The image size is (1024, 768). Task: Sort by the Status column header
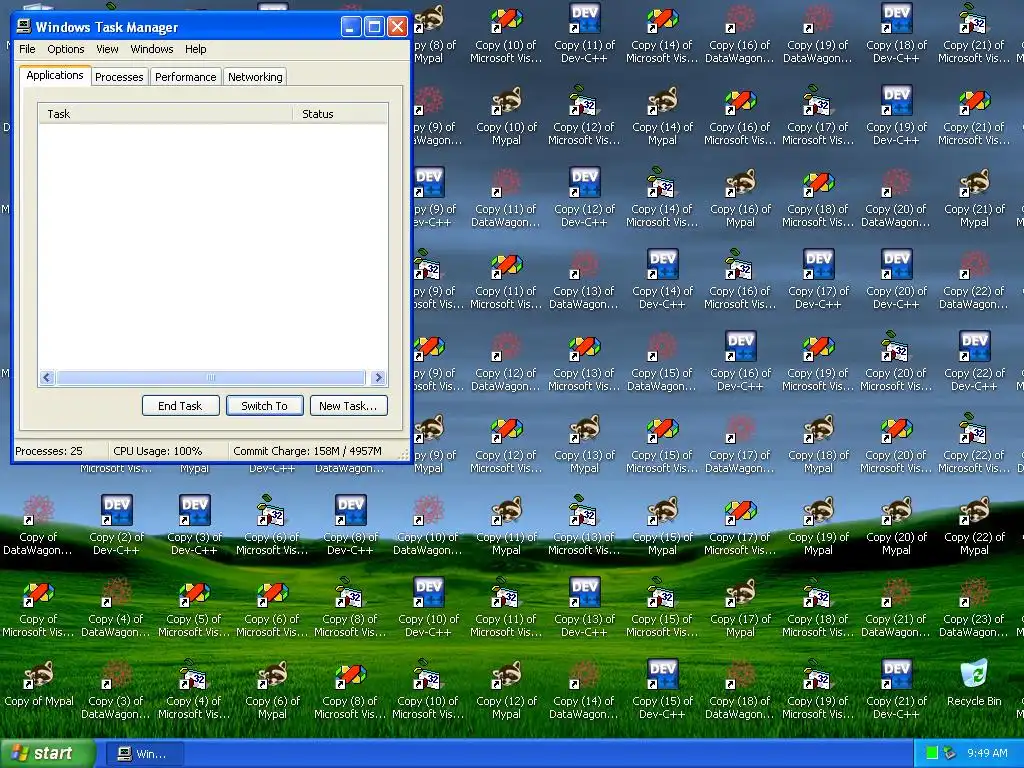pyautogui.click(x=340, y=114)
